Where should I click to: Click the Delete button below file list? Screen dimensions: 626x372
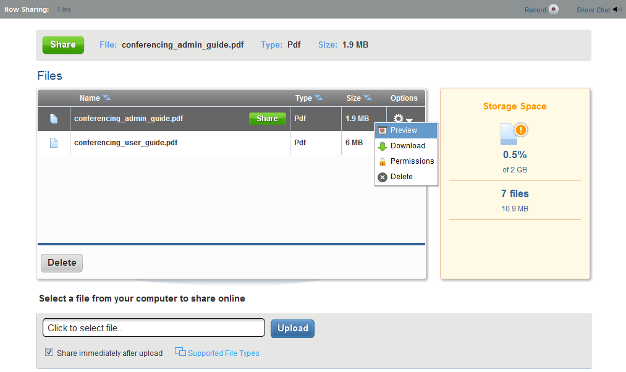62,263
